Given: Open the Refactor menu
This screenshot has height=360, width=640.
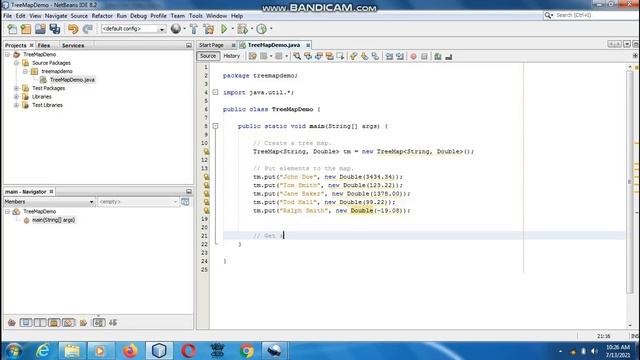Looking at the screenshot, I should click(102, 16).
